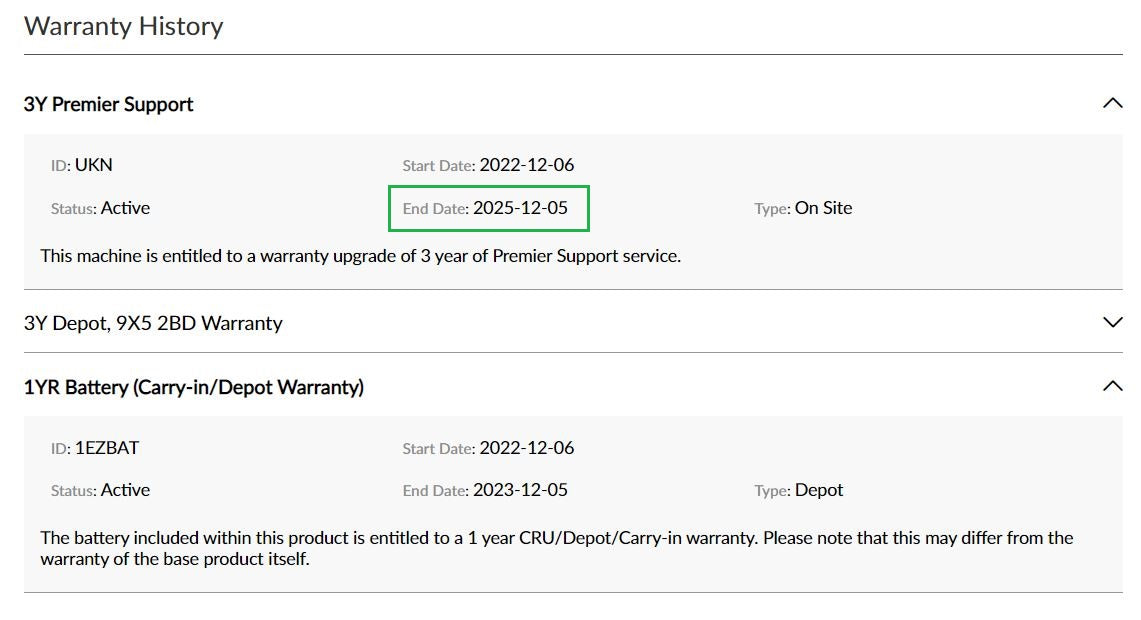Select the battery warranty ID '1EZBAT'
Image resolution: width=1141 pixels, height=620 pixels.
[107, 448]
